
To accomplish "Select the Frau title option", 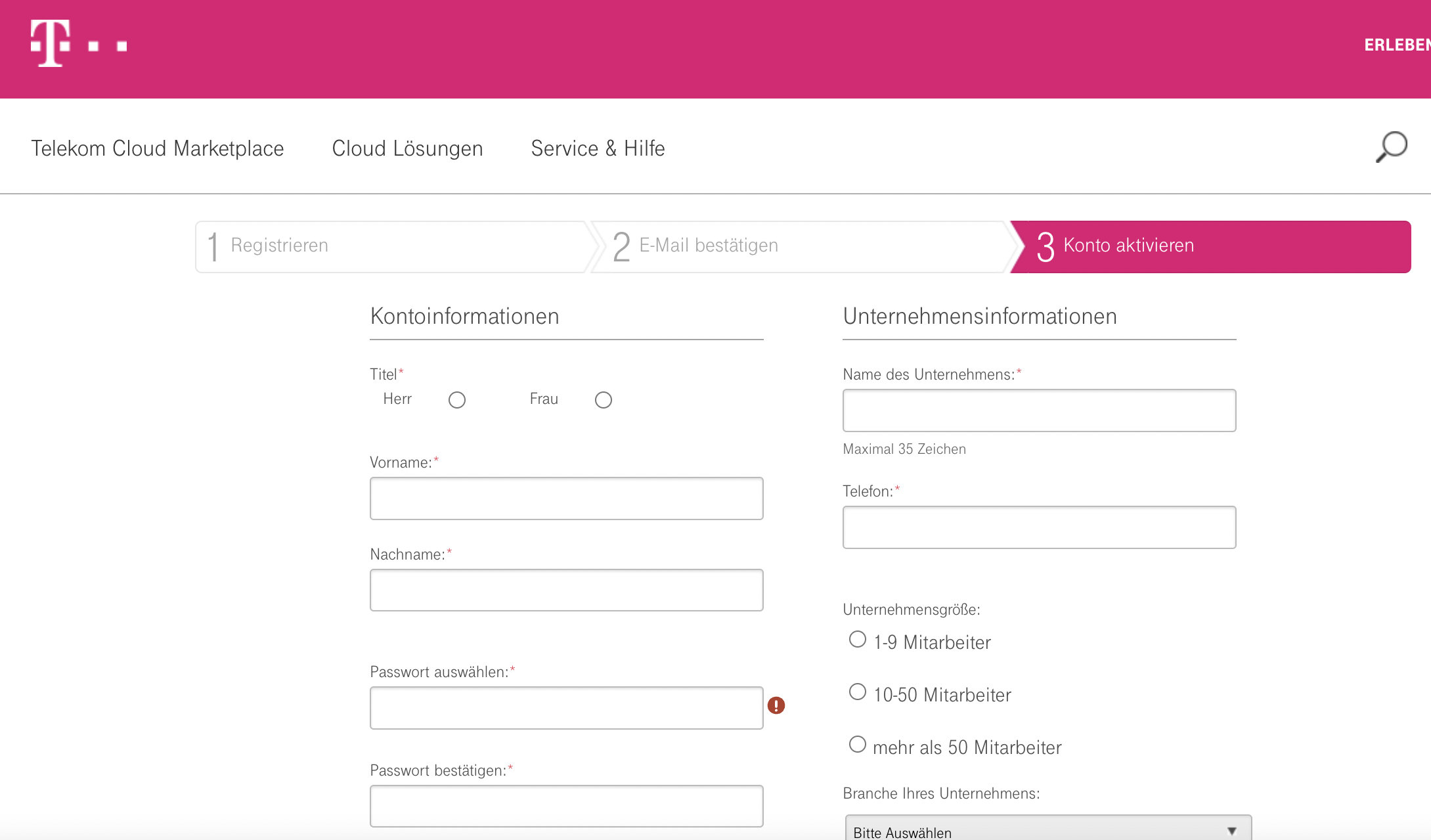I will pos(604,400).
